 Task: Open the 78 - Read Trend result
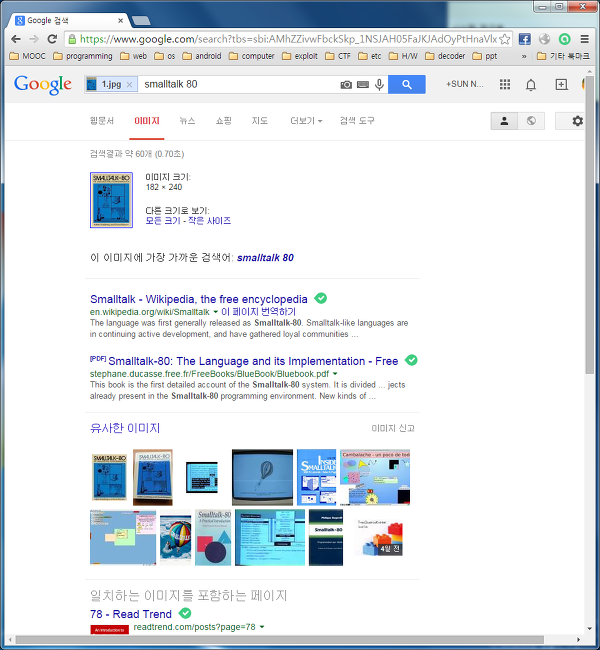131,614
